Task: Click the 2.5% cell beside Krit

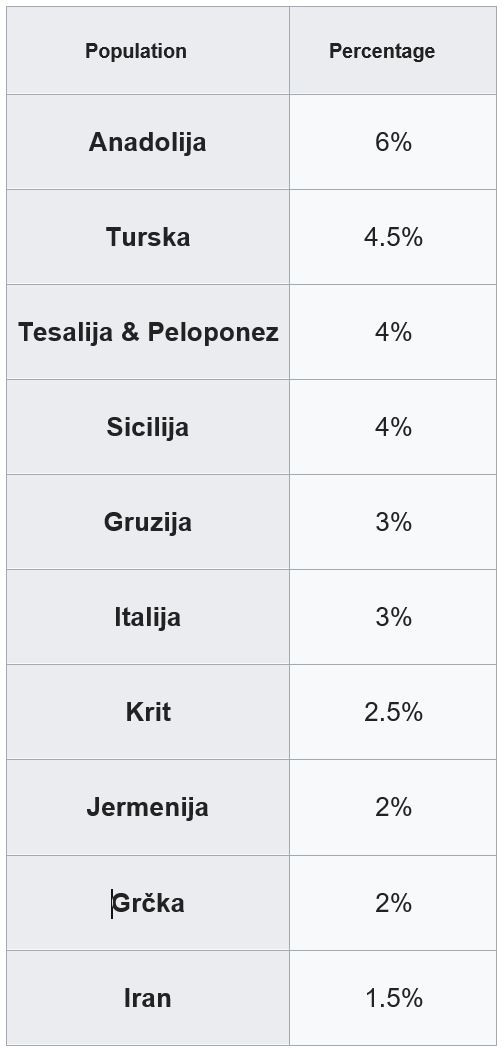Action: click(x=393, y=713)
